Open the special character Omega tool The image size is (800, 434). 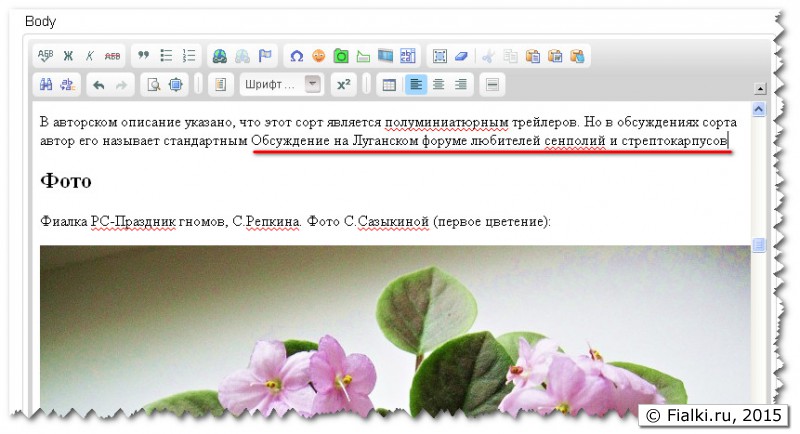pos(297,56)
